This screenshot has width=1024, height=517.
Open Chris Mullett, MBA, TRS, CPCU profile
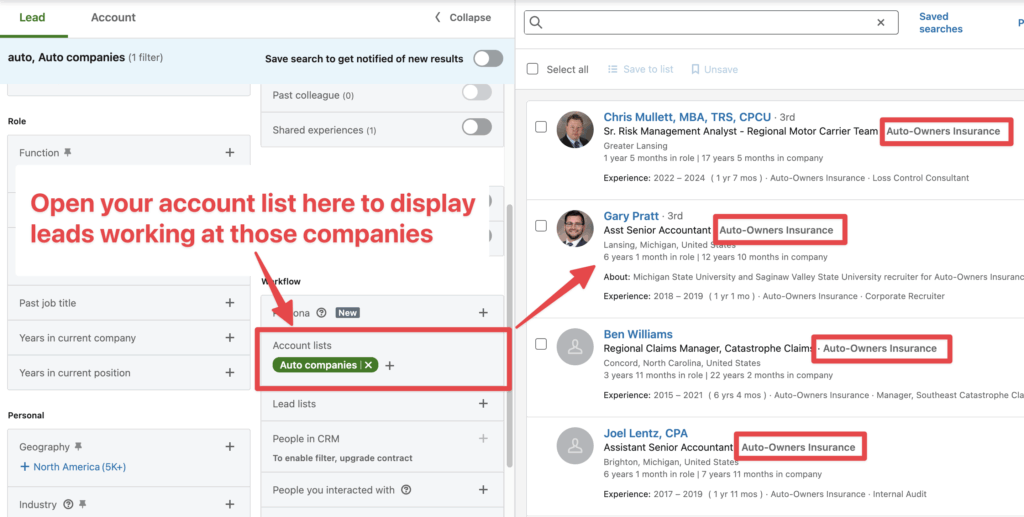tap(687, 117)
